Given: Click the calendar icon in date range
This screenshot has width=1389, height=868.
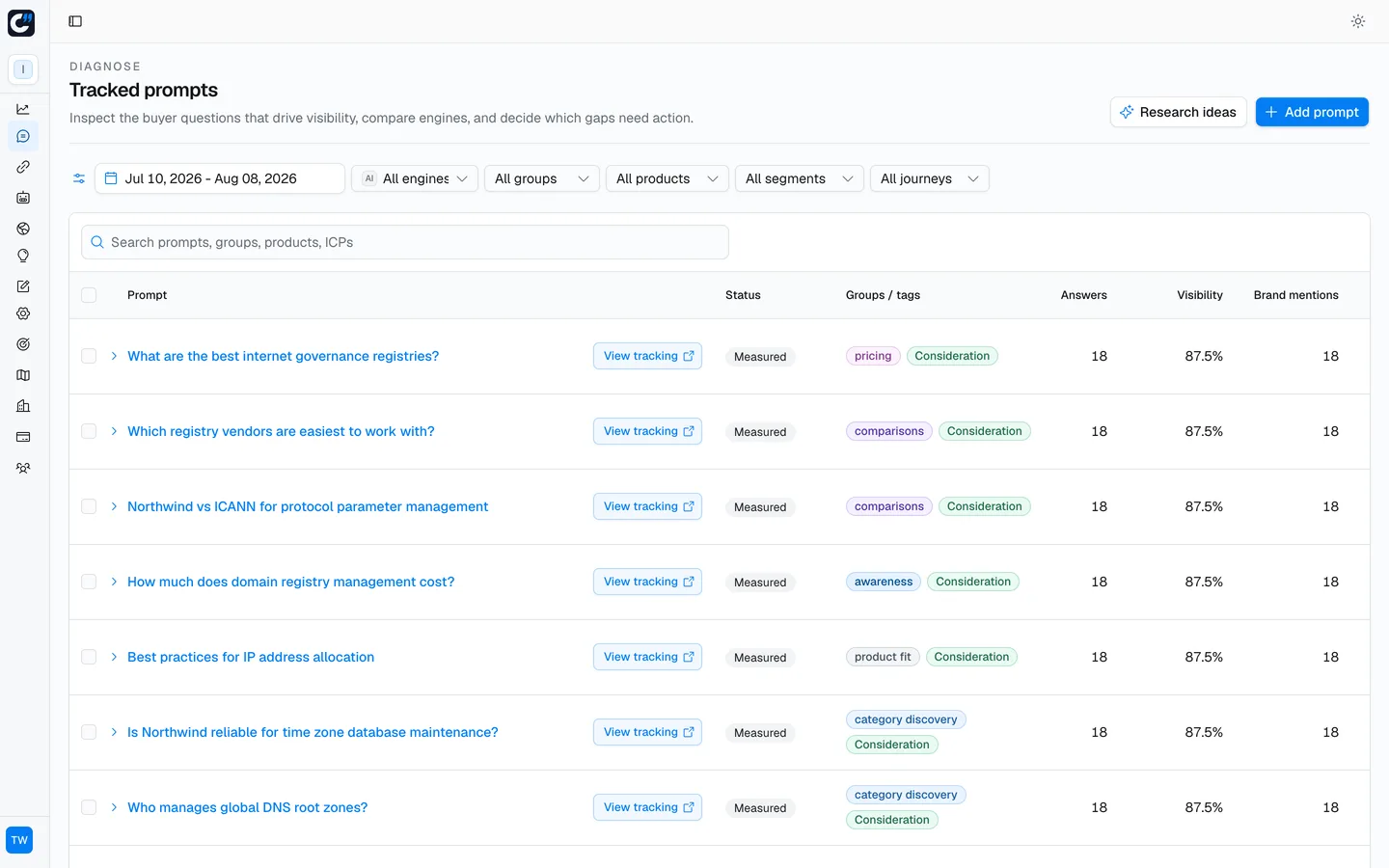Looking at the screenshot, I should [x=111, y=178].
